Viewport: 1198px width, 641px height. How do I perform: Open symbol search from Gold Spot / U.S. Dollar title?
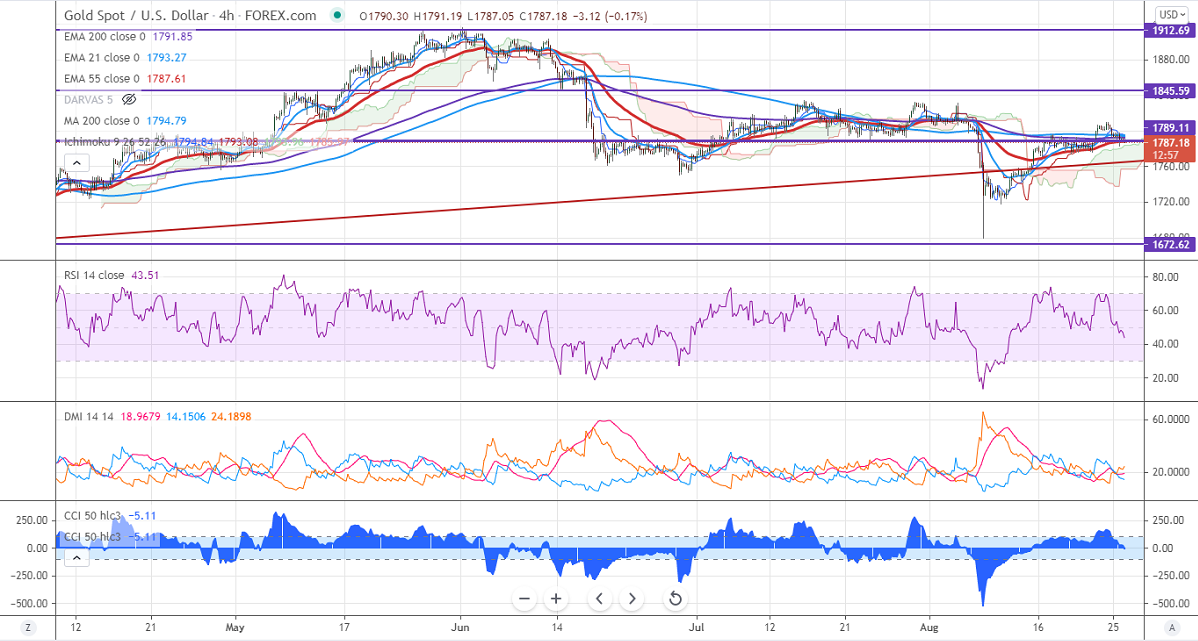(x=136, y=15)
